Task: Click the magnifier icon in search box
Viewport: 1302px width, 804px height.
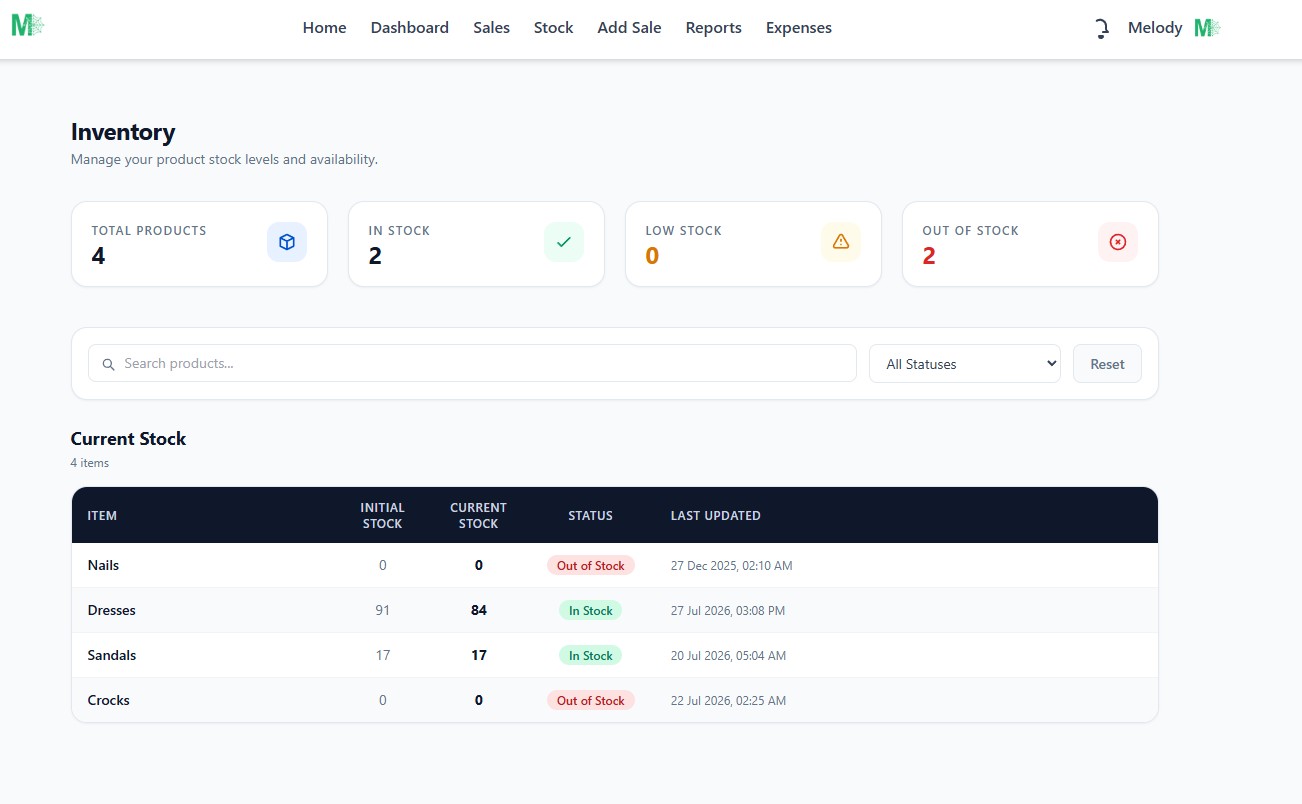Action: point(109,364)
